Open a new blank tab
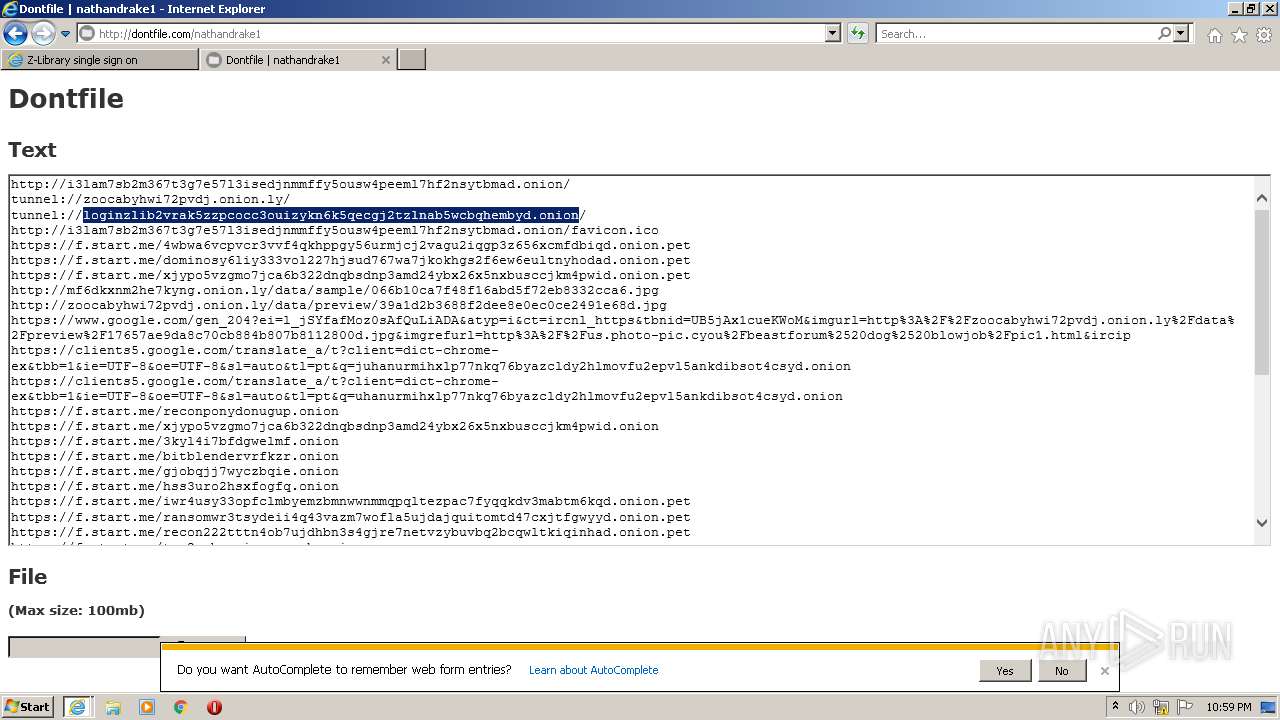Screen dimensions: 1280x720 (x=412, y=60)
